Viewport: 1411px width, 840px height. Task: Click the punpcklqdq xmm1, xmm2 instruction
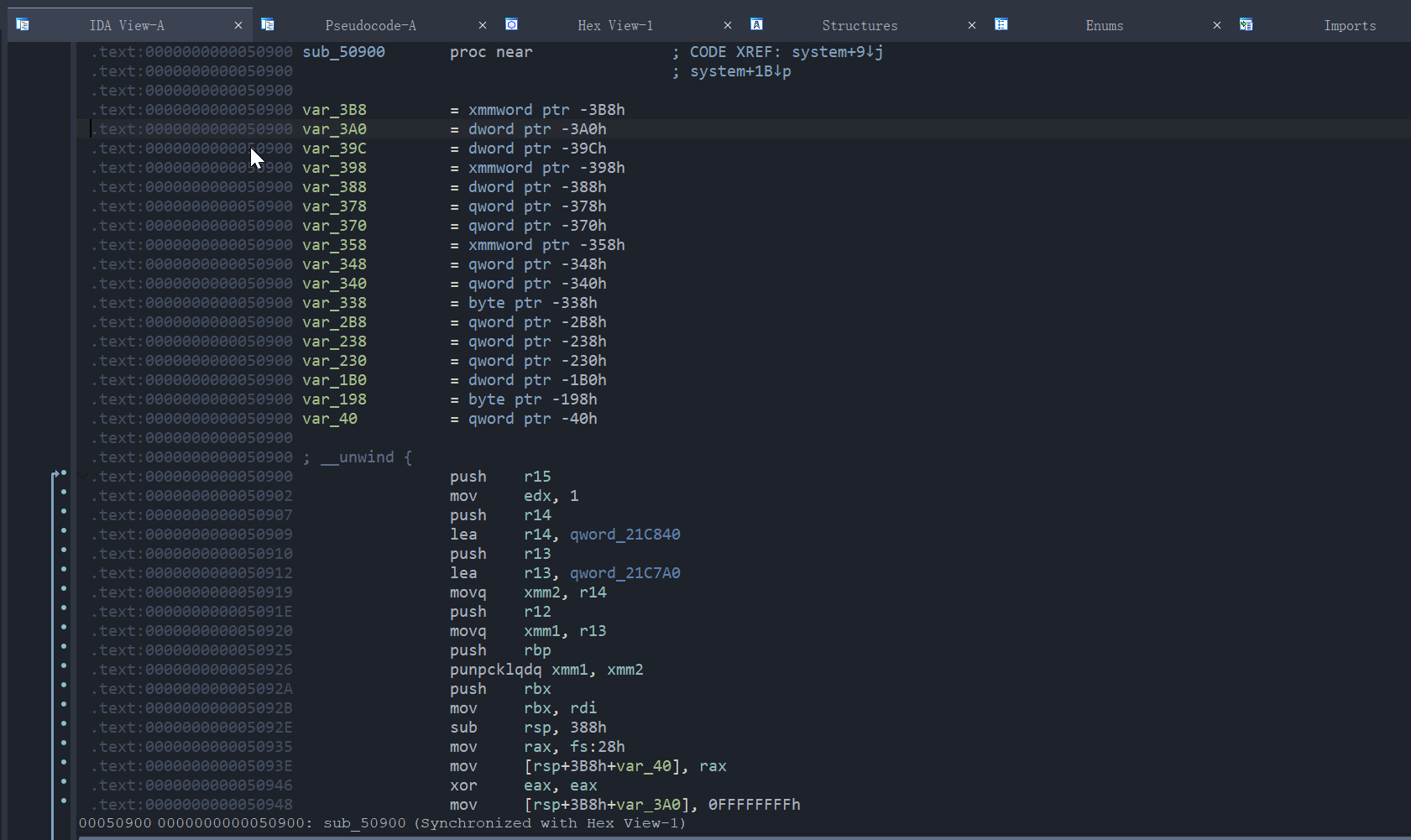546,670
